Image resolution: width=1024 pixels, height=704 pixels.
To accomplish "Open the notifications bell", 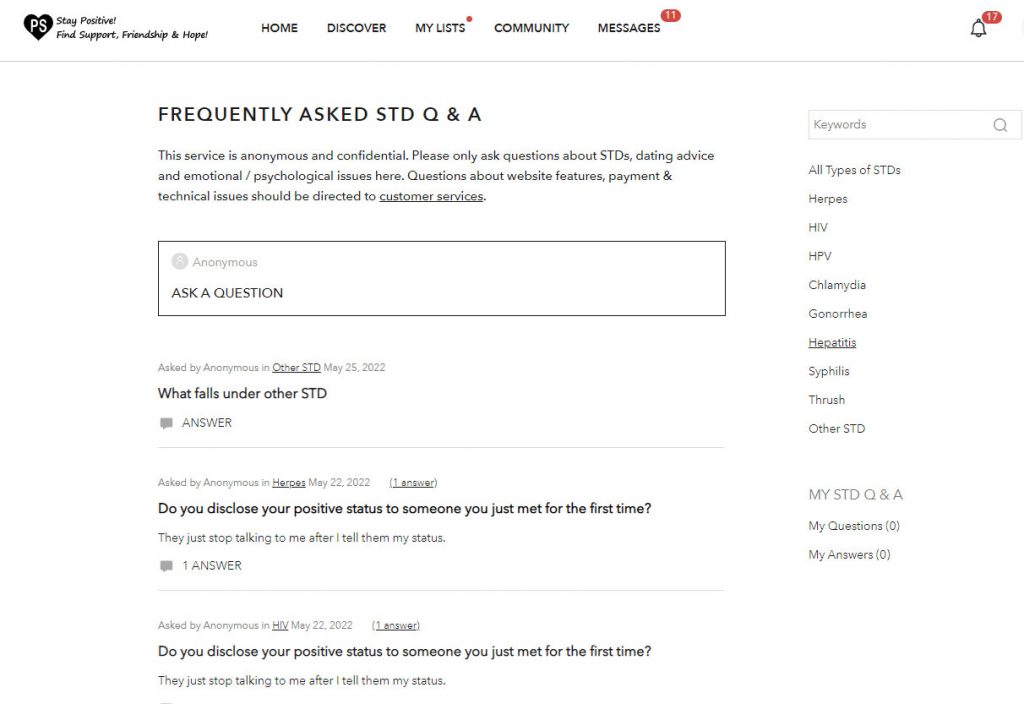I will (978, 28).
